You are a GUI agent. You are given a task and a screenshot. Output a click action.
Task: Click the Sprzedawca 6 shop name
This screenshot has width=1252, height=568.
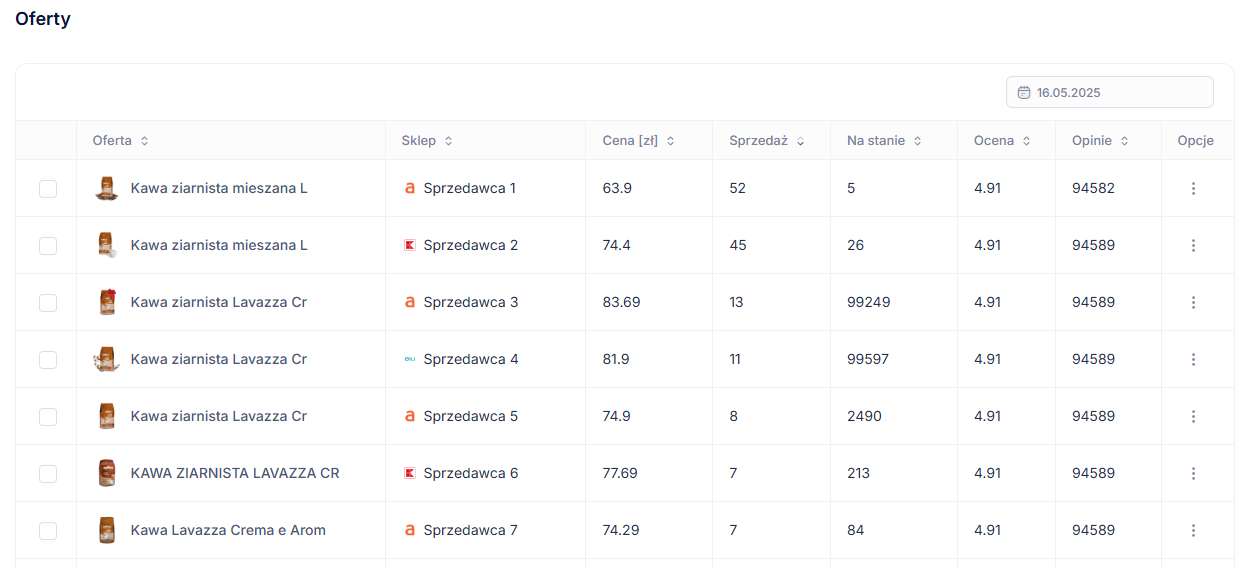tap(471, 473)
